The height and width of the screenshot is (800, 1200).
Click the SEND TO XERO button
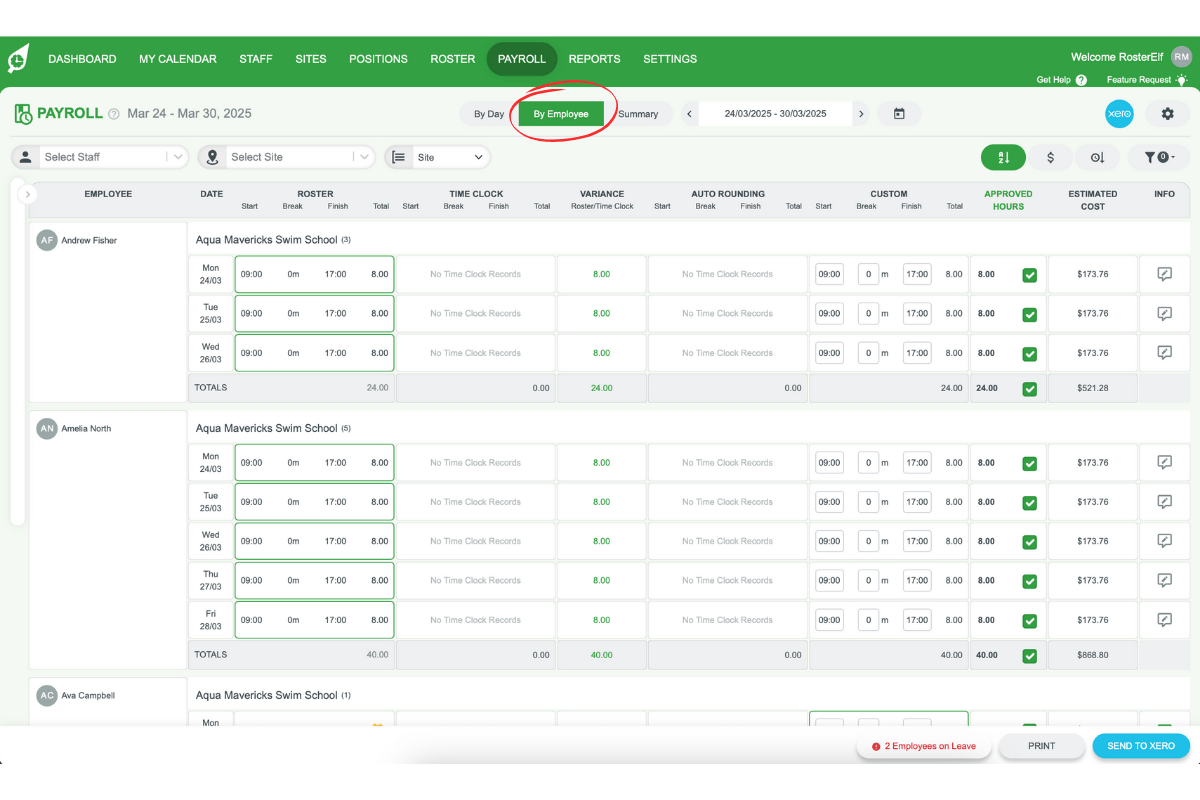[x=1141, y=746]
